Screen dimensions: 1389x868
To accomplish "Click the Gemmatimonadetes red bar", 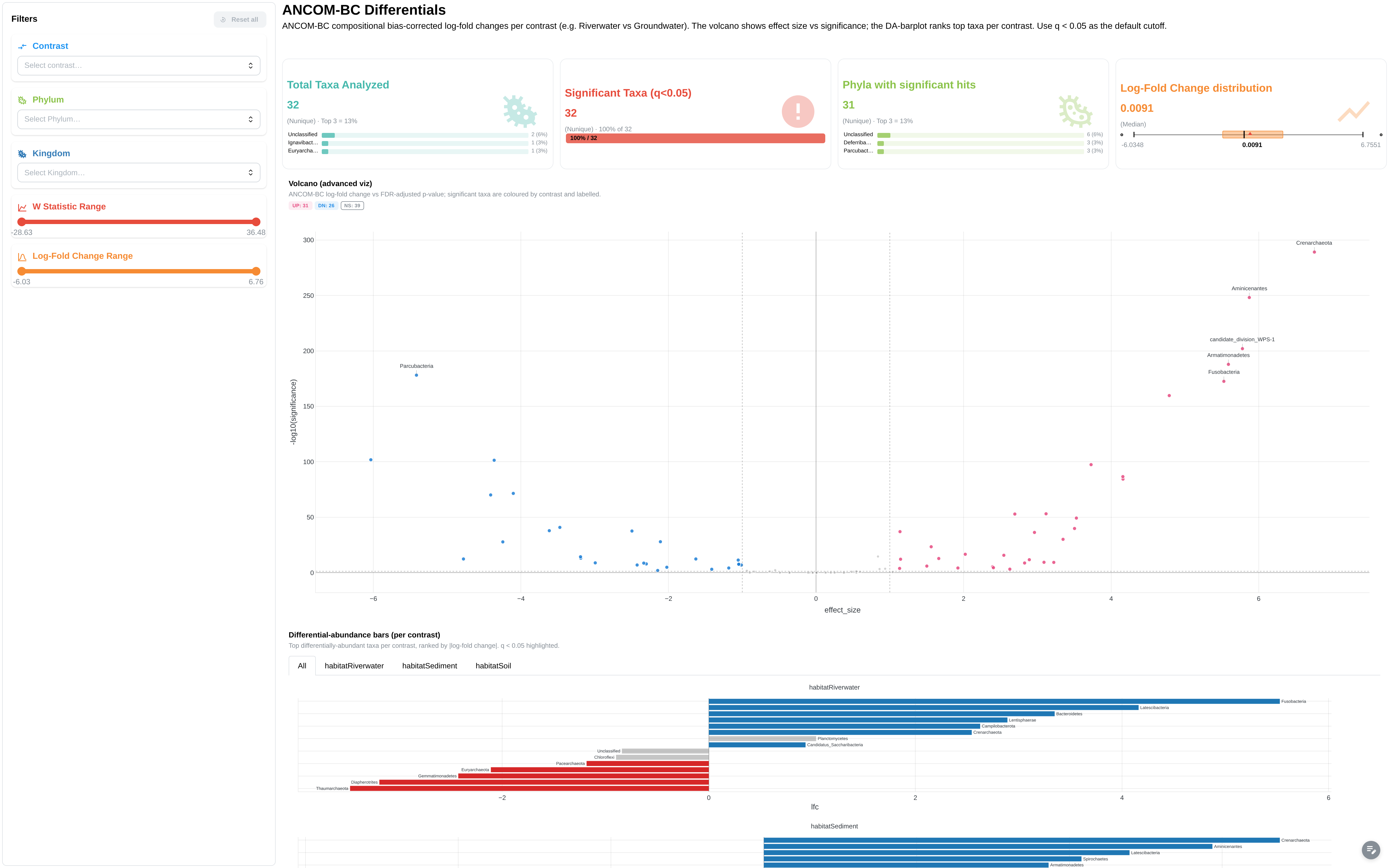I will (x=583, y=776).
